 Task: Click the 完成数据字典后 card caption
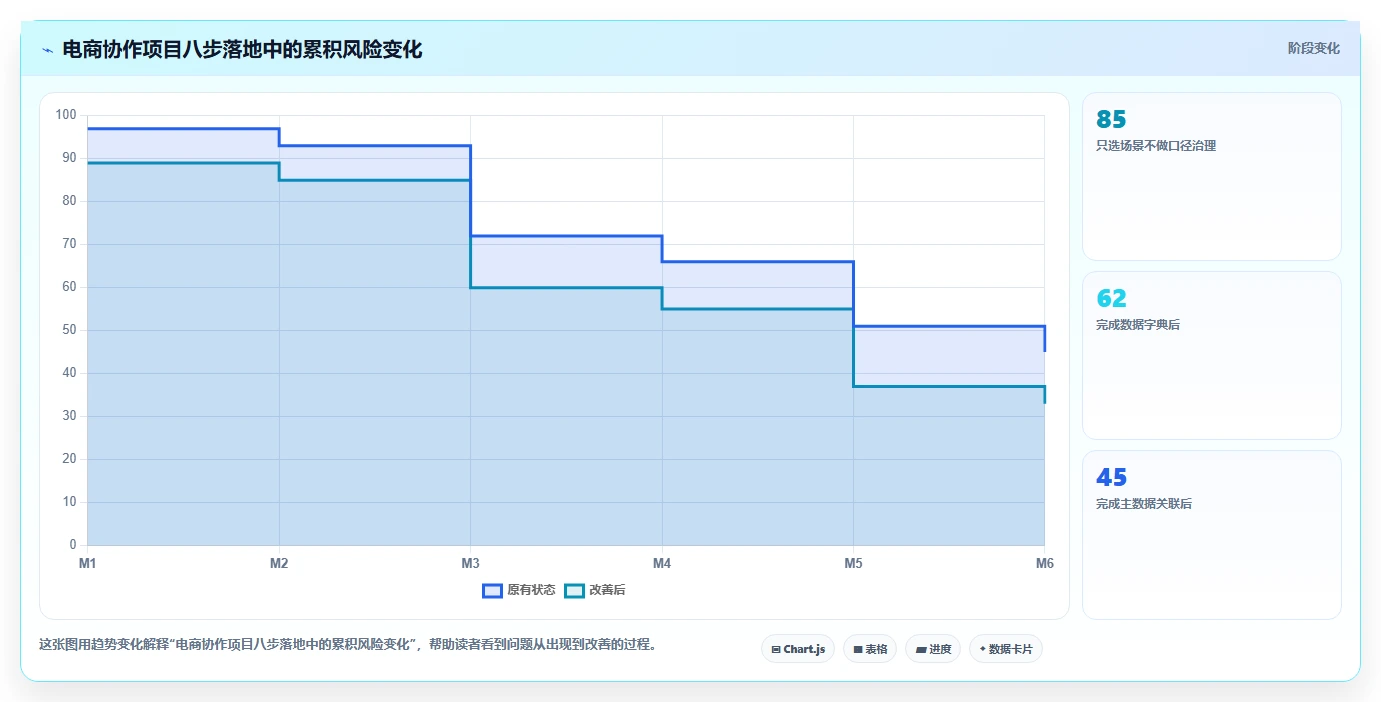(x=1138, y=325)
